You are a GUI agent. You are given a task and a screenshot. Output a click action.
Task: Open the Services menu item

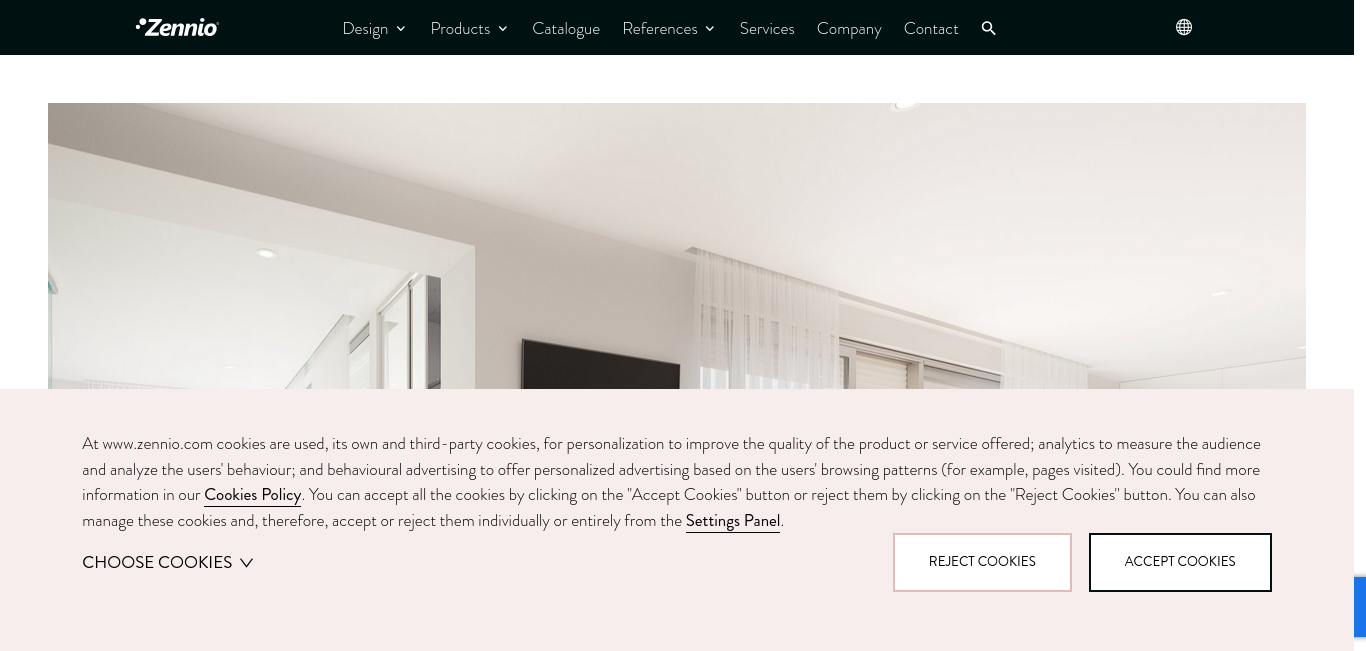pyautogui.click(x=767, y=29)
